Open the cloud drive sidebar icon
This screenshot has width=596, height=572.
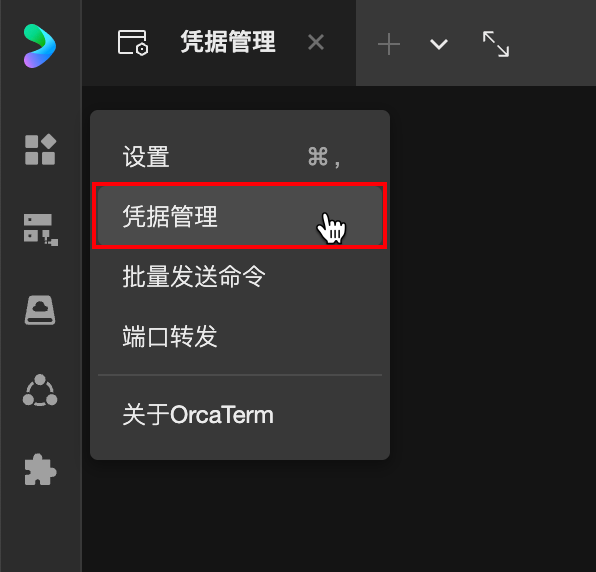[40, 310]
